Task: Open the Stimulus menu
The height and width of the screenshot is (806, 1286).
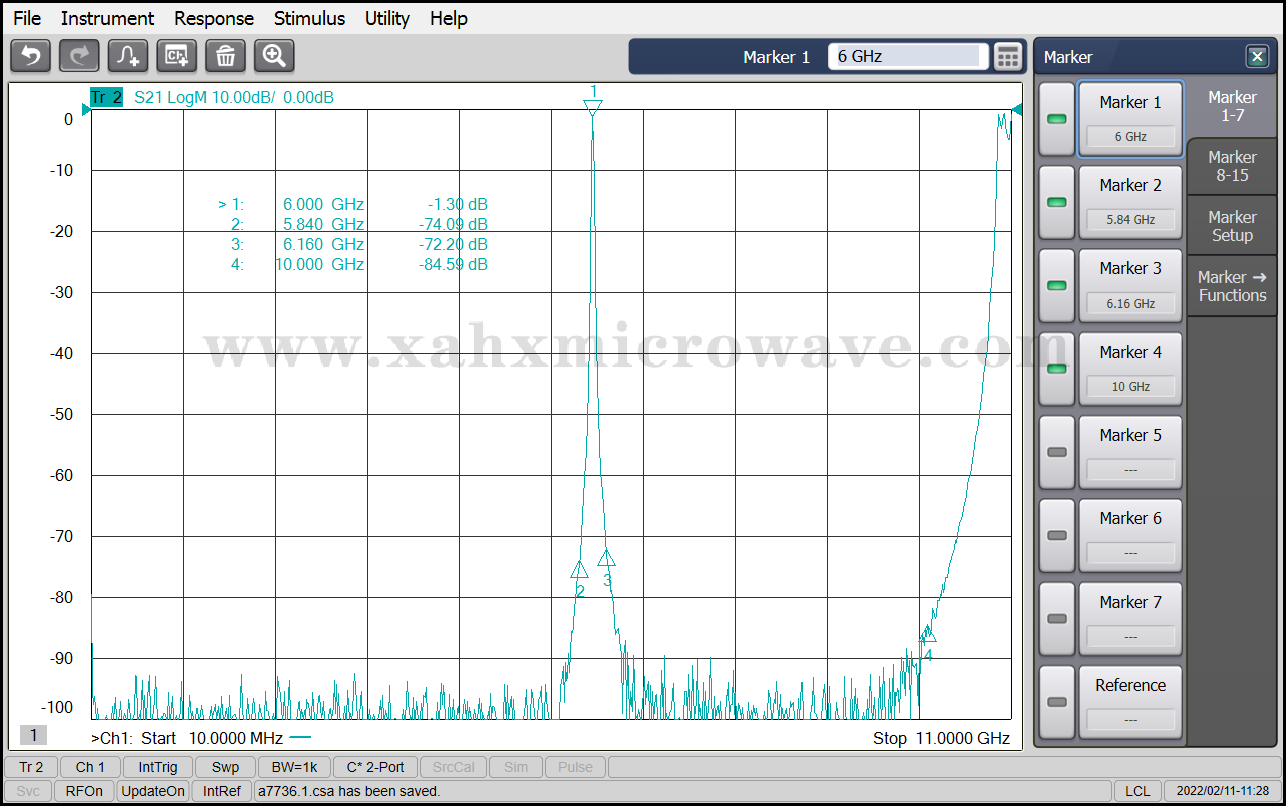Action: [x=309, y=18]
